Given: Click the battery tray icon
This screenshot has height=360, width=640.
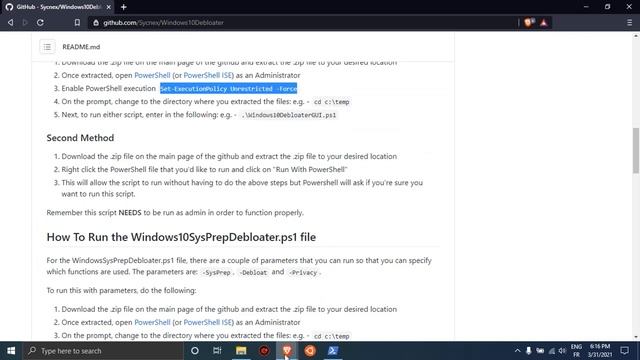Looking at the screenshot, I should pyautogui.click(x=540, y=351).
